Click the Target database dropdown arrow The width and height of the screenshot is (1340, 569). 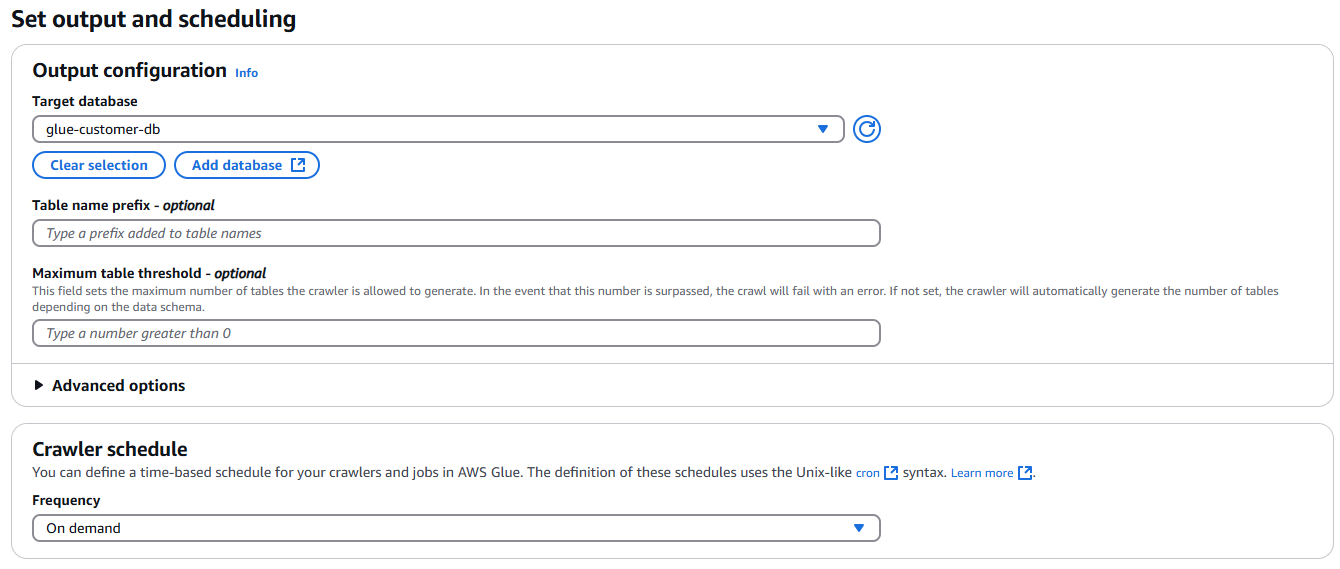click(x=823, y=129)
